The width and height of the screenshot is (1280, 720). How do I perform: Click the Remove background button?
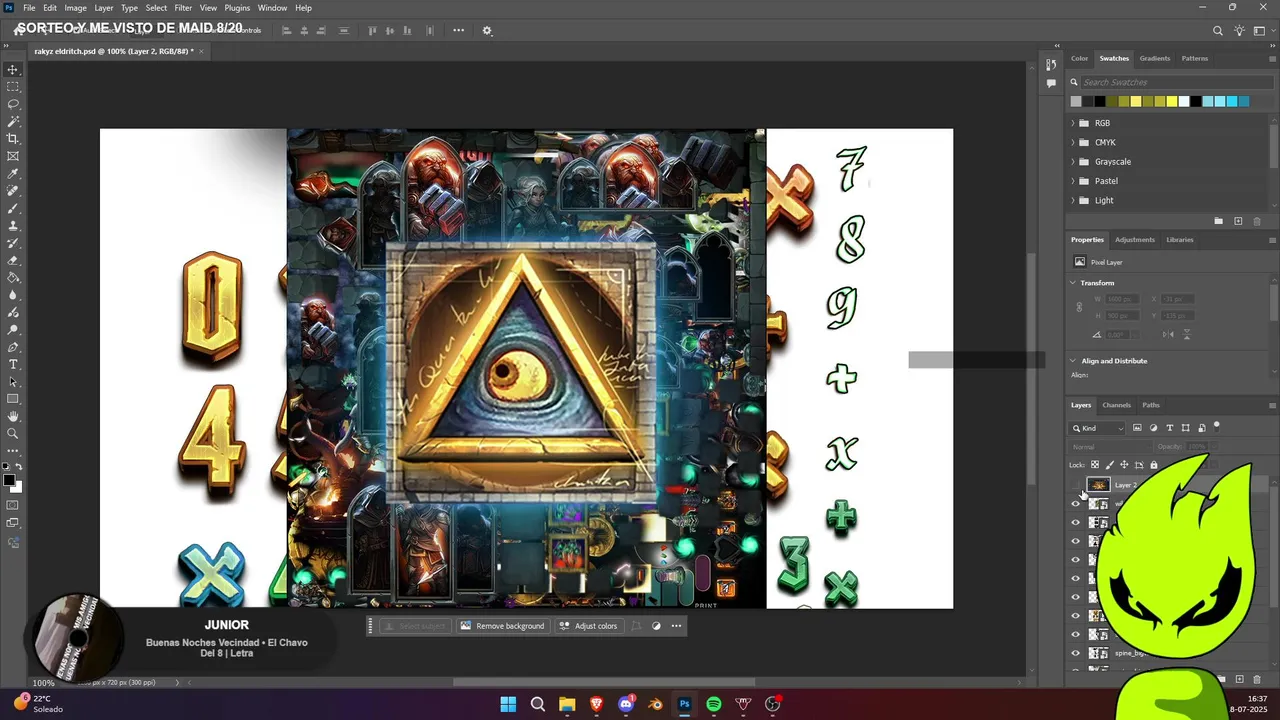click(503, 626)
